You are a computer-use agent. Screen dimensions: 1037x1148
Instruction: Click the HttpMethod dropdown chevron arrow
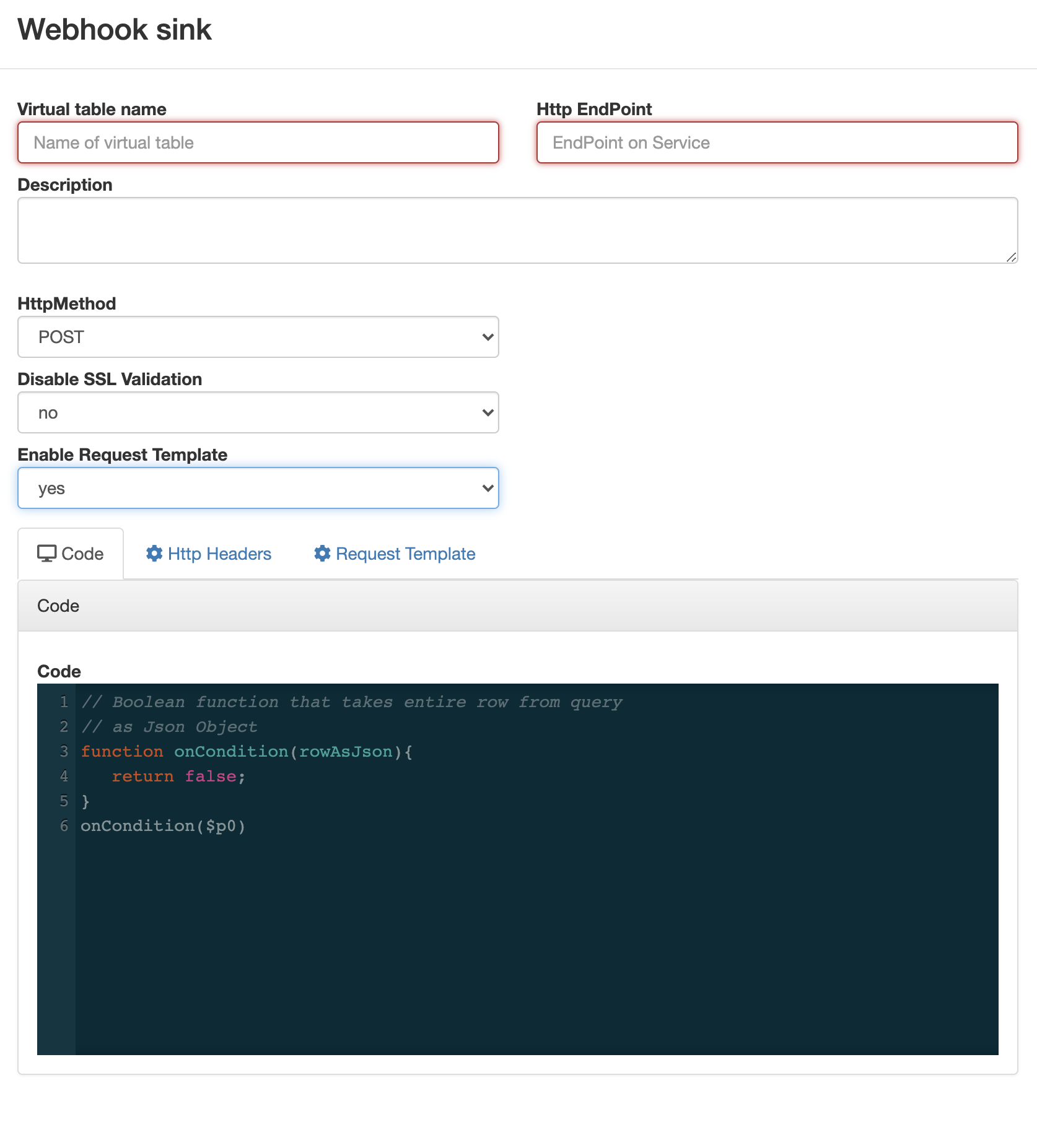[x=488, y=337]
